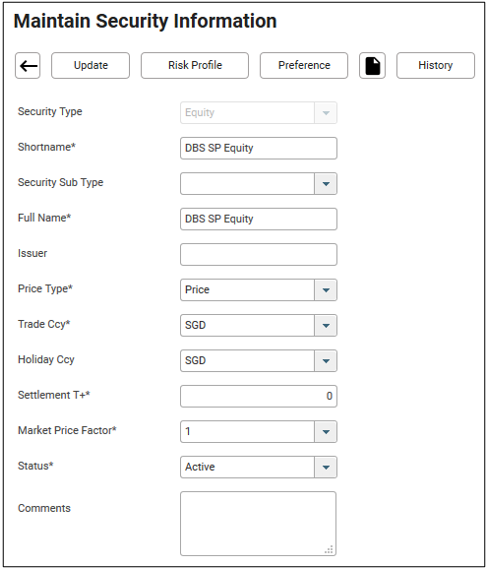Expand the Market Price Factor dropdown arrow

coord(326,432)
